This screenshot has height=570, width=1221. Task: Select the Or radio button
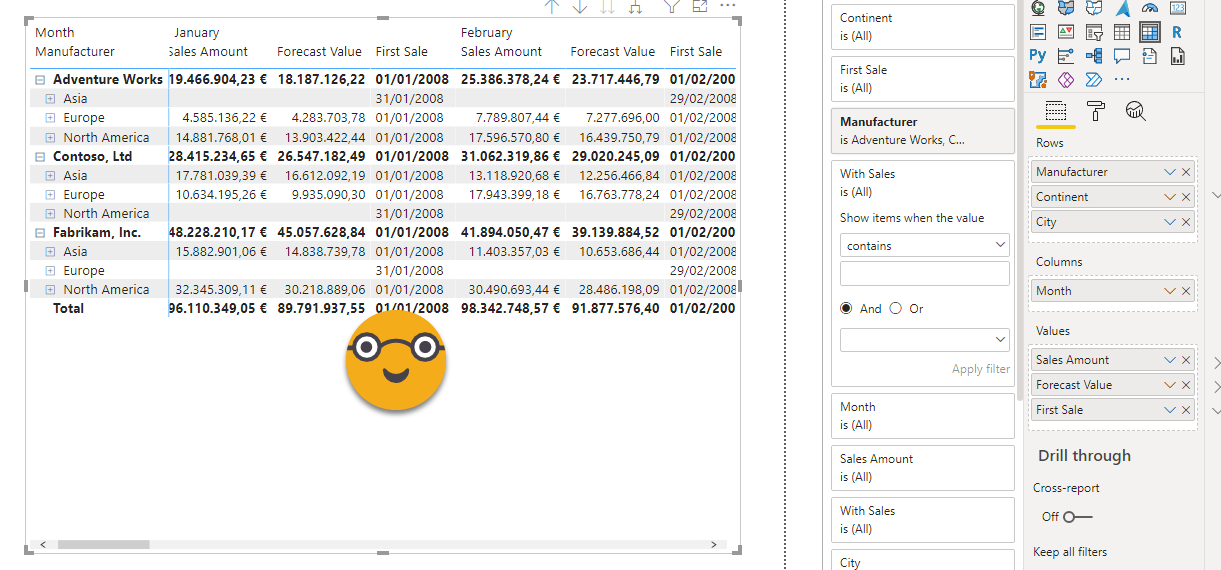[895, 309]
